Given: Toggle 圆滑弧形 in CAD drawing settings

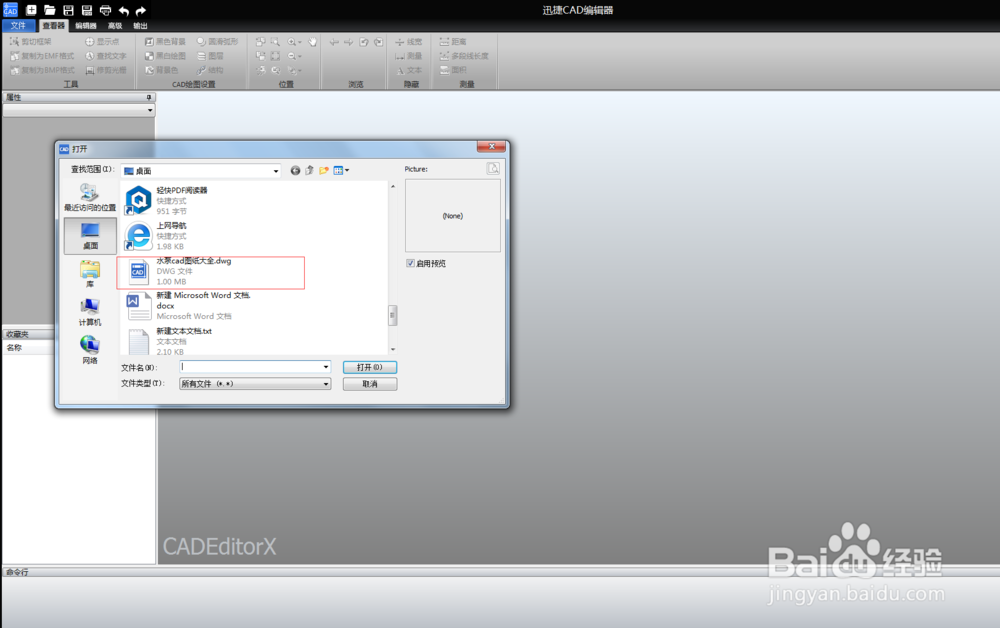Looking at the screenshot, I should (217, 41).
